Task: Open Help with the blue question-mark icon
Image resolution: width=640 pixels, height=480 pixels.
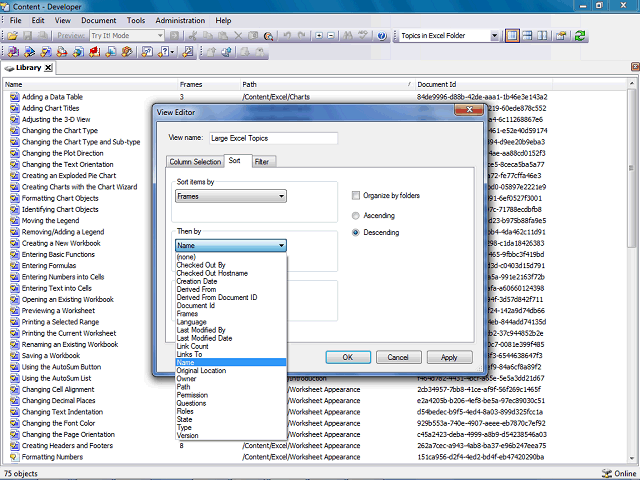Action: tap(382, 36)
